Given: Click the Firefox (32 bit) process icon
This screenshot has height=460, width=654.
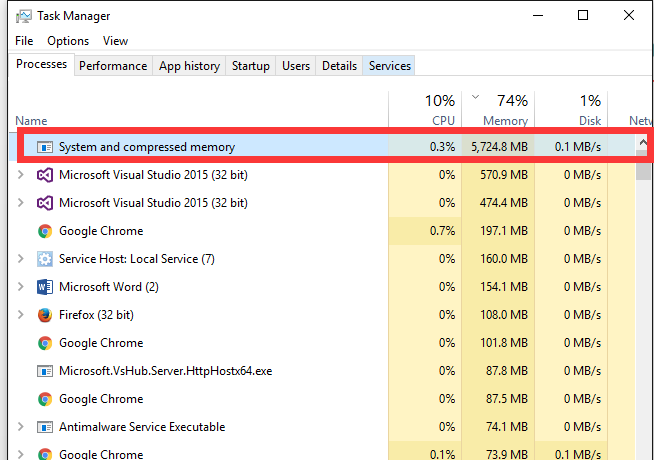Looking at the screenshot, I should point(45,315).
